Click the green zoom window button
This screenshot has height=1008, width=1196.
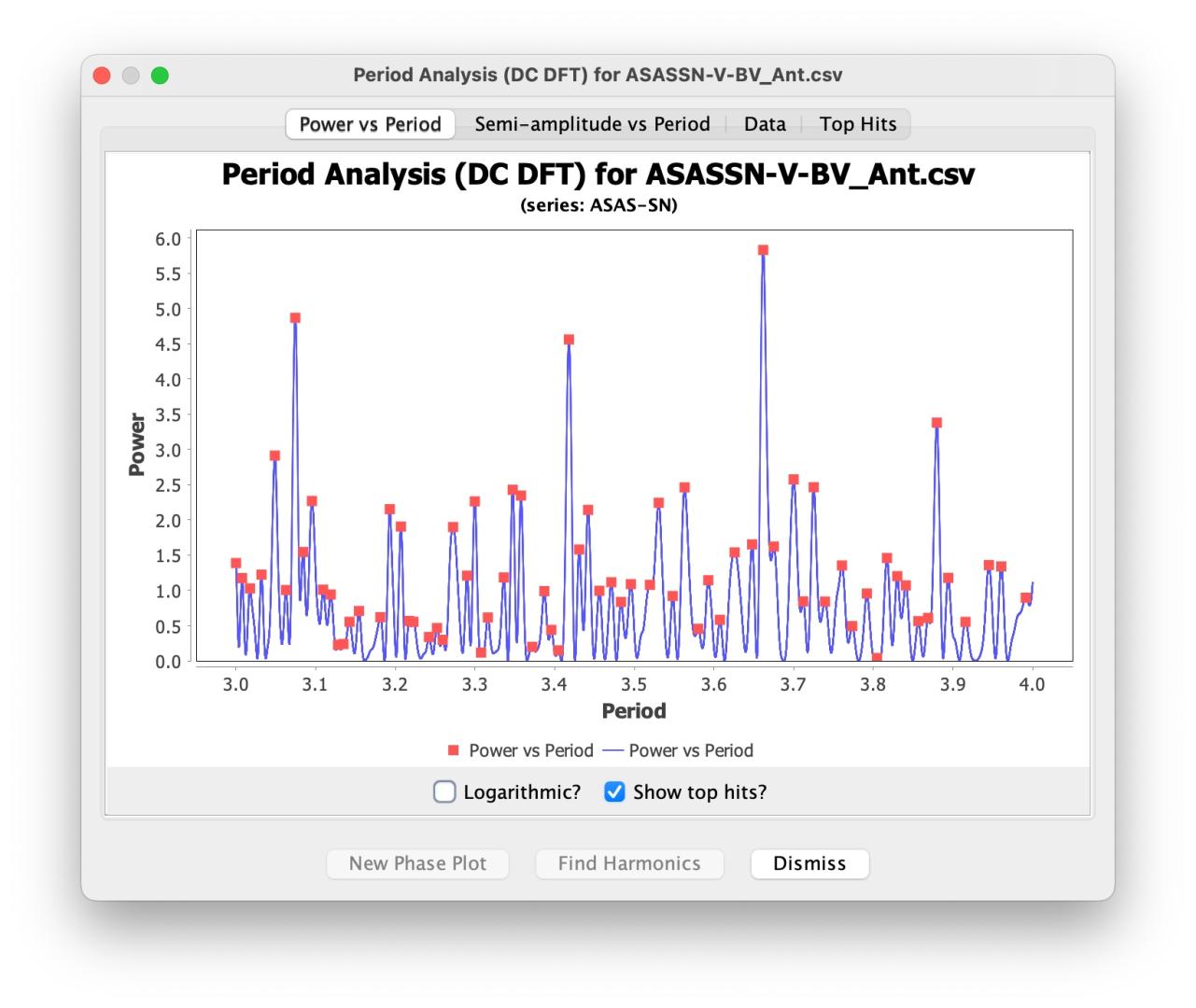point(160,76)
